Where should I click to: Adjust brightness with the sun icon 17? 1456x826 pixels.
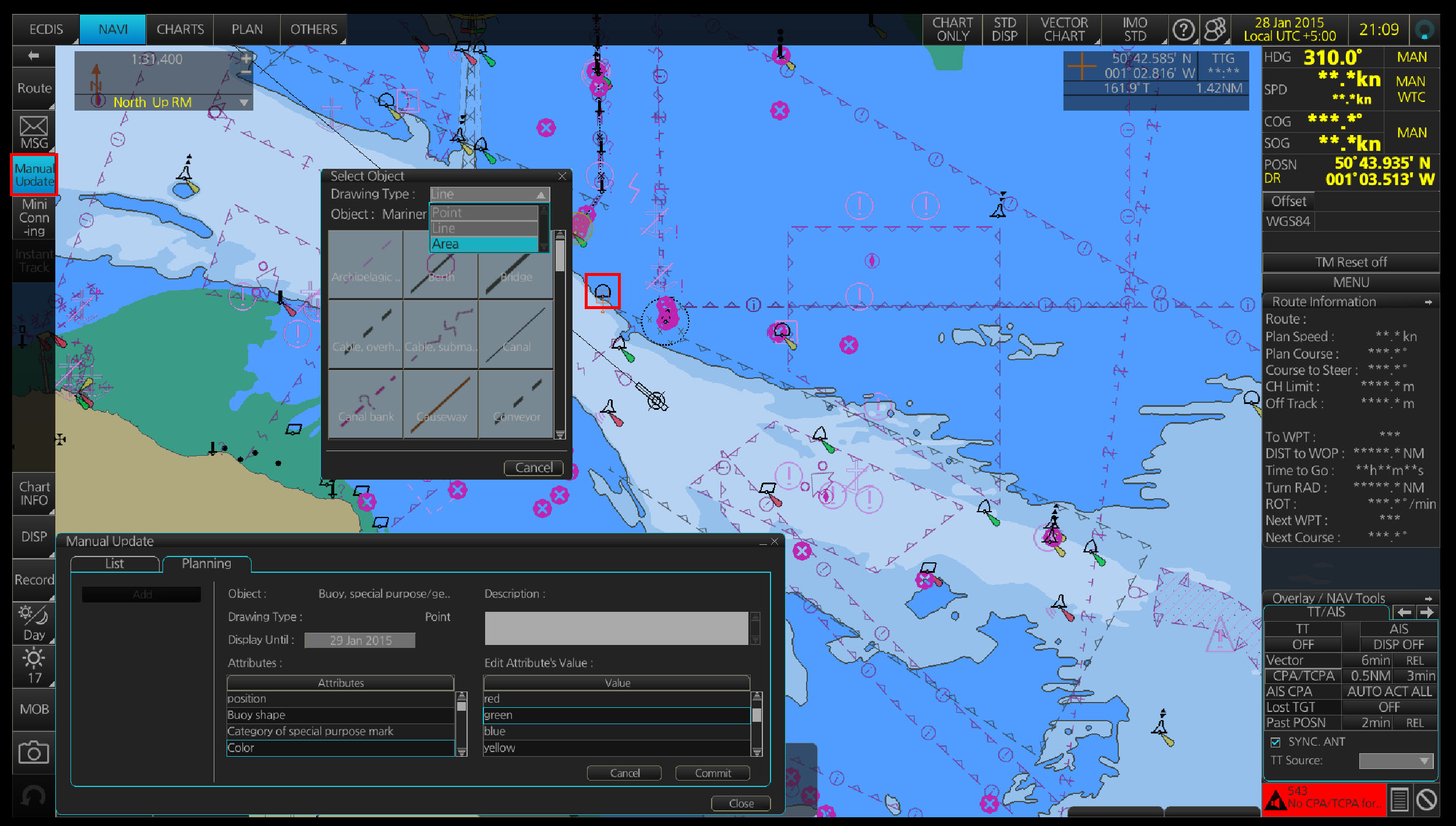(34, 667)
